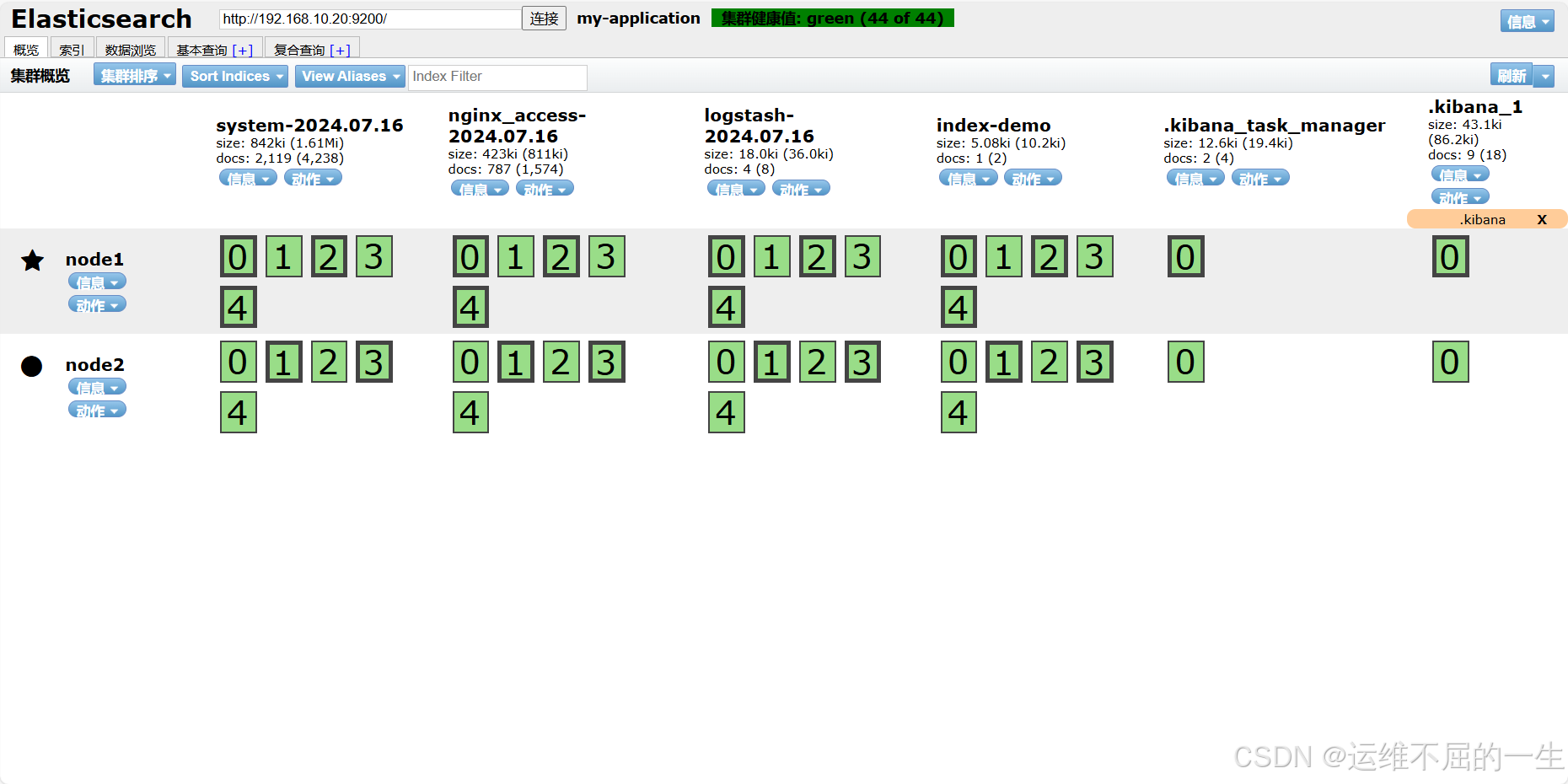
Task: Remove the .kibana alias with X
Action: [1542, 219]
